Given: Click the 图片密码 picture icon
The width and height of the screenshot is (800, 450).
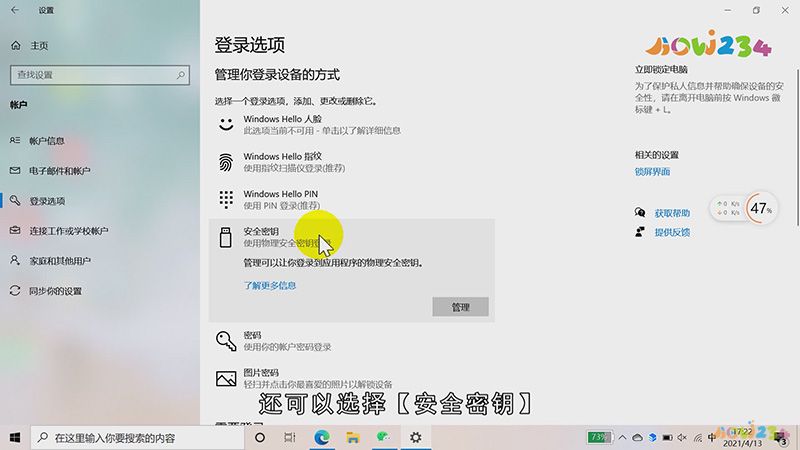Looking at the screenshot, I should pos(226,379).
